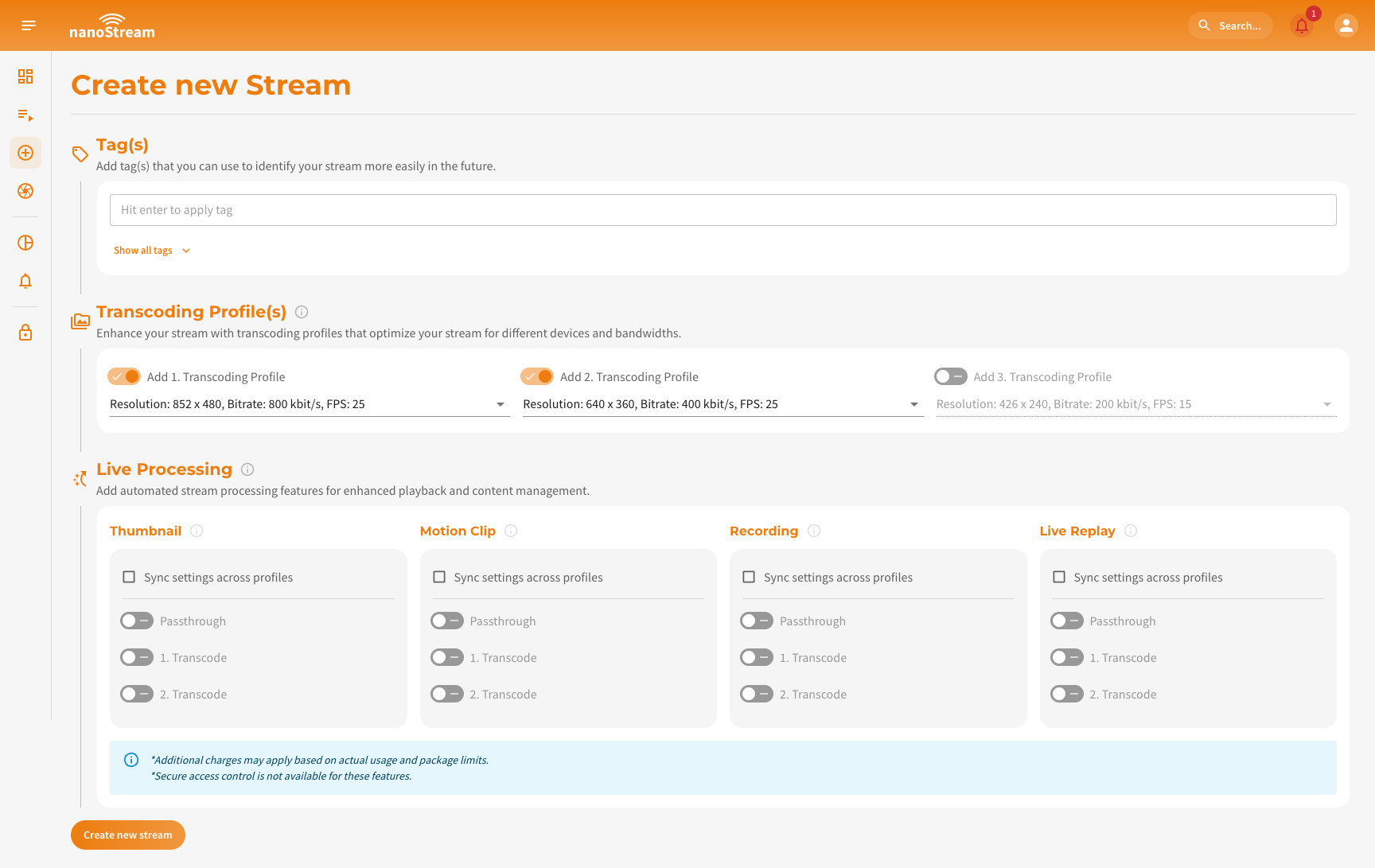Open the 426 x 240 resolution profile dropdown
Viewport: 1375px width, 868px height.
(x=1136, y=404)
